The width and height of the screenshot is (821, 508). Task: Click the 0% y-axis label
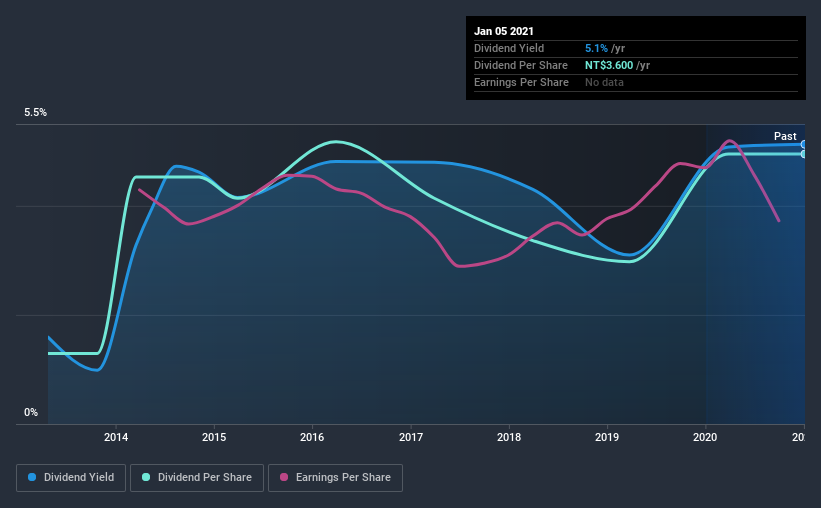(31, 412)
